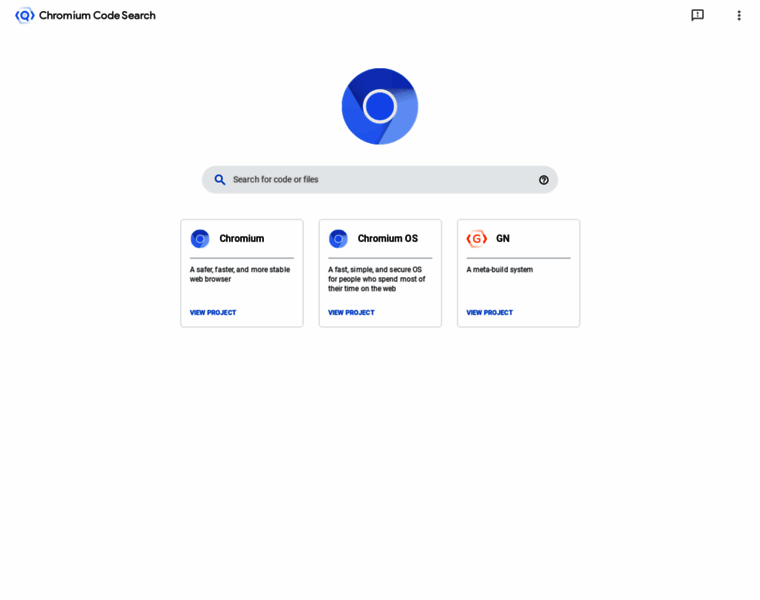Viewport: 760px width, 600px height.
Task: Open the send feedback icon
Action: click(697, 16)
